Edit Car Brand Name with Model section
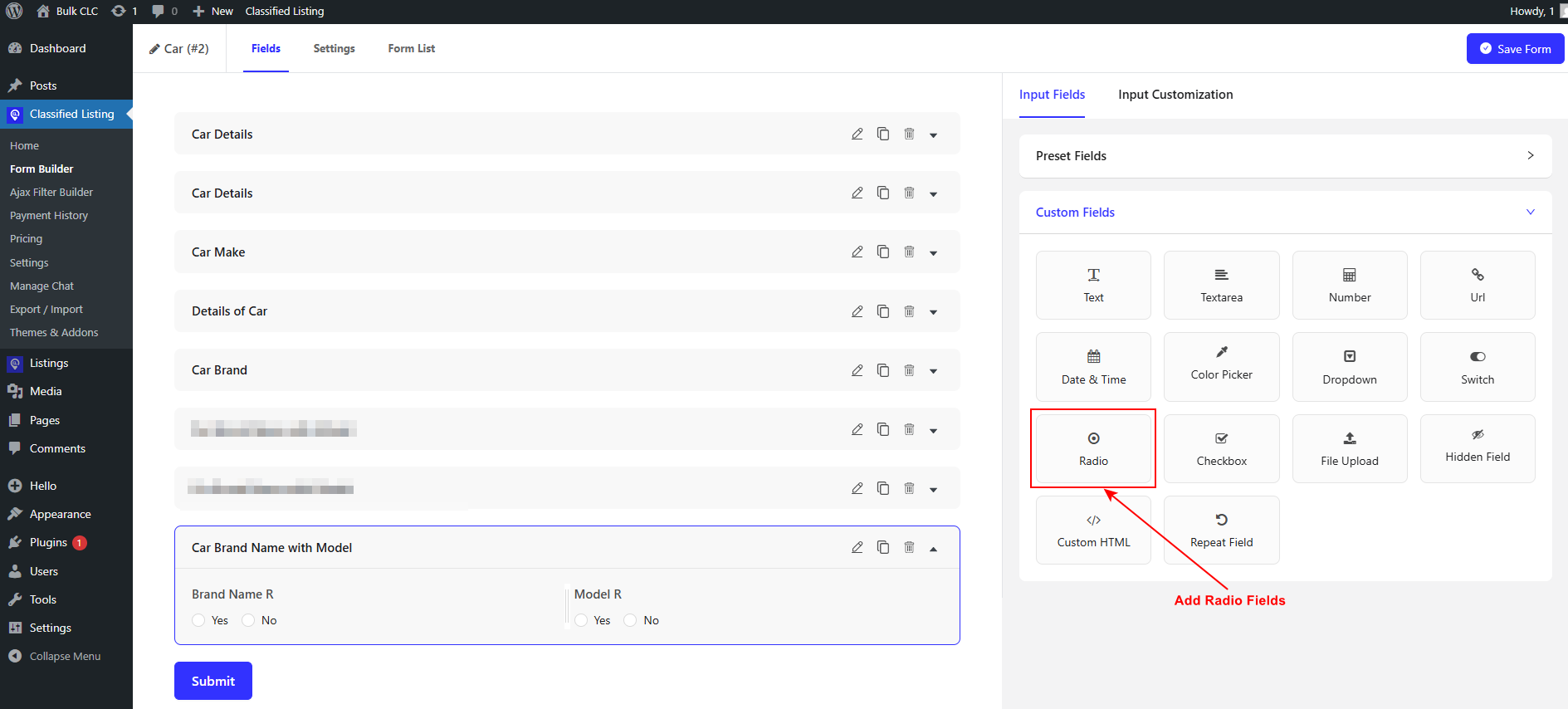Image resolution: width=1568 pixels, height=709 pixels. pyautogui.click(x=857, y=547)
